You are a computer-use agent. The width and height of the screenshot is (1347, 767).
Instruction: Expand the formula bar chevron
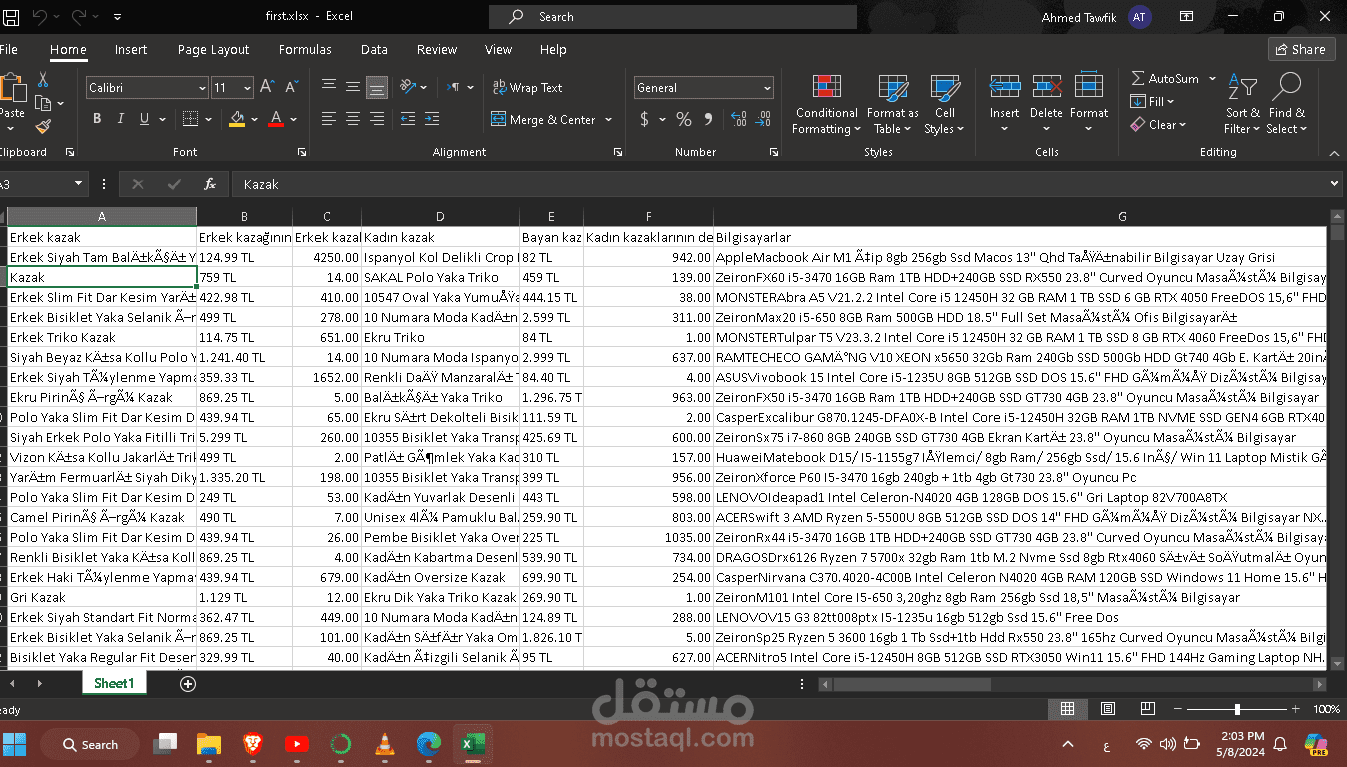[1334, 184]
